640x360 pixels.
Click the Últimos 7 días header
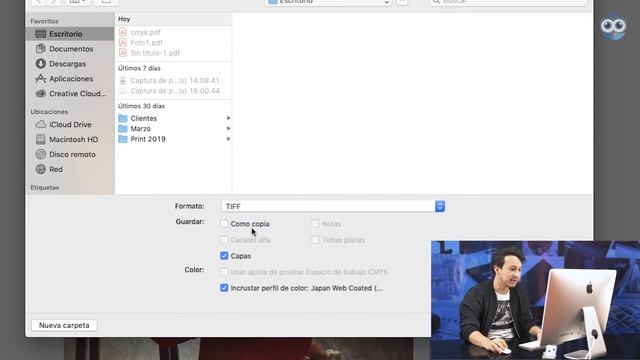tap(139, 68)
